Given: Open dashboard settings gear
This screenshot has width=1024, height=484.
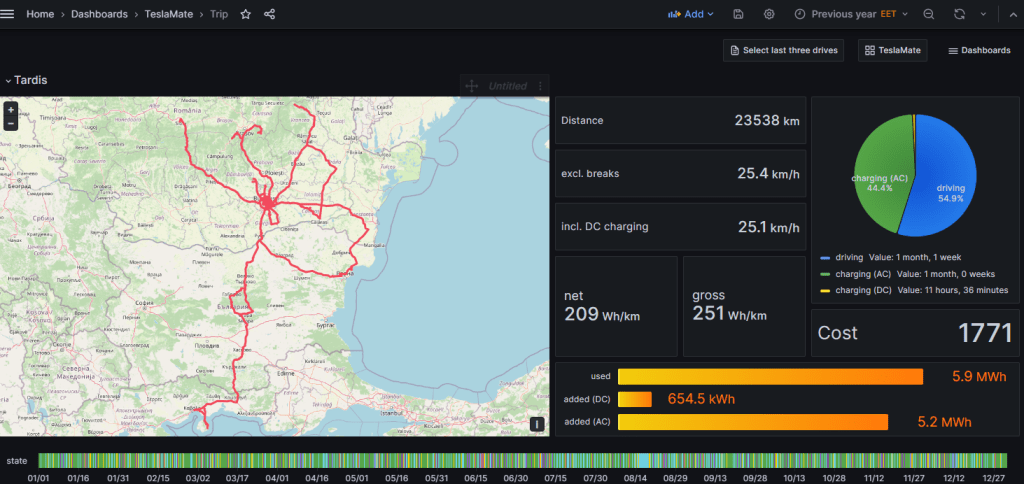Looking at the screenshot, I should pos(769,14).
